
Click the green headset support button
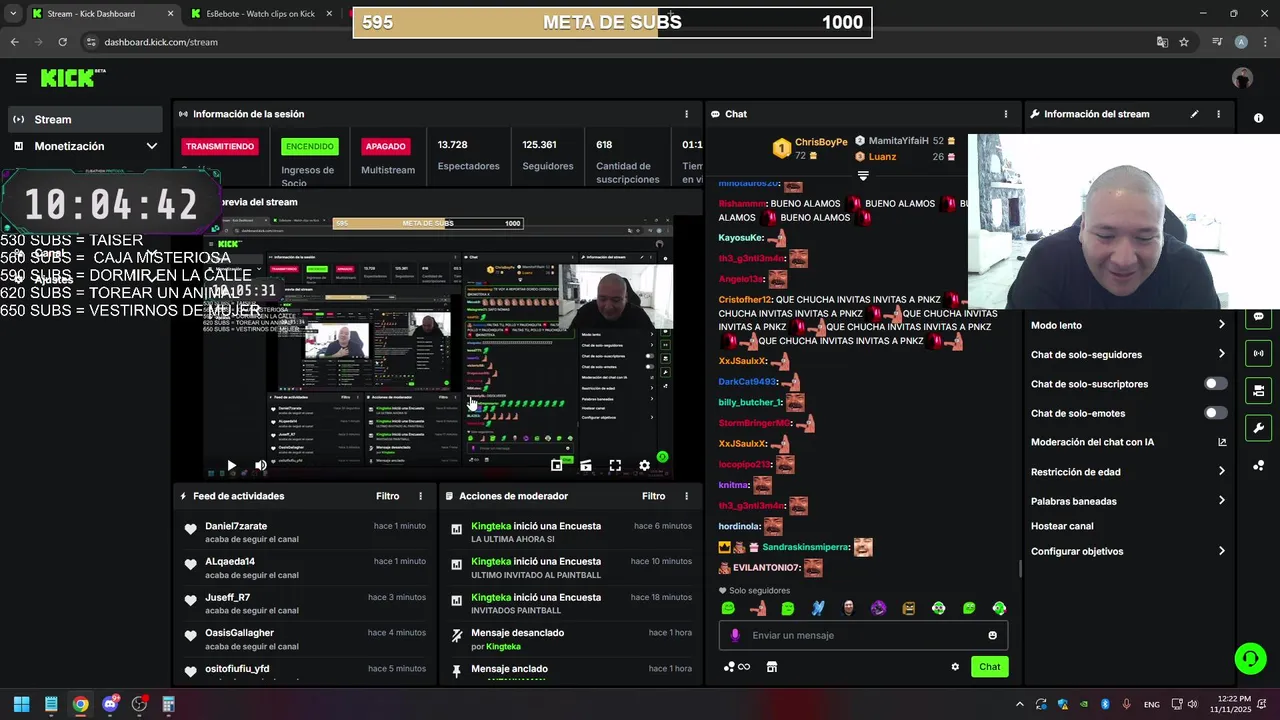pyautogui.click(x=1250, y=658)
